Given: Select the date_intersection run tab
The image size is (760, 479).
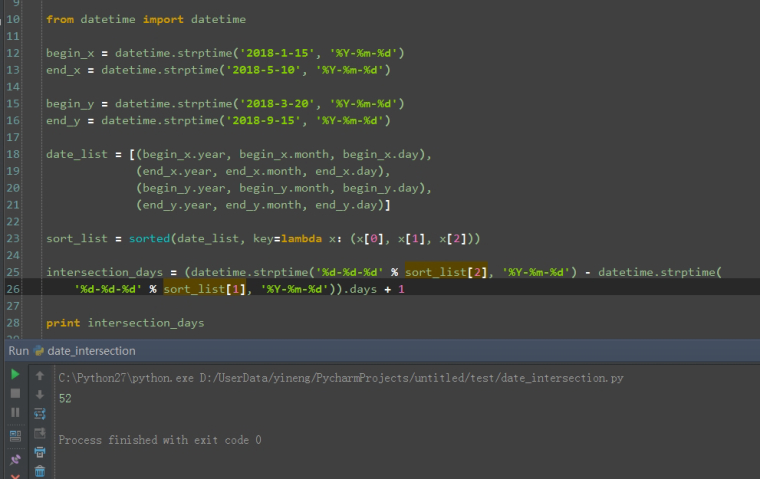Looking at the screenshot, I should click(84, 351).
